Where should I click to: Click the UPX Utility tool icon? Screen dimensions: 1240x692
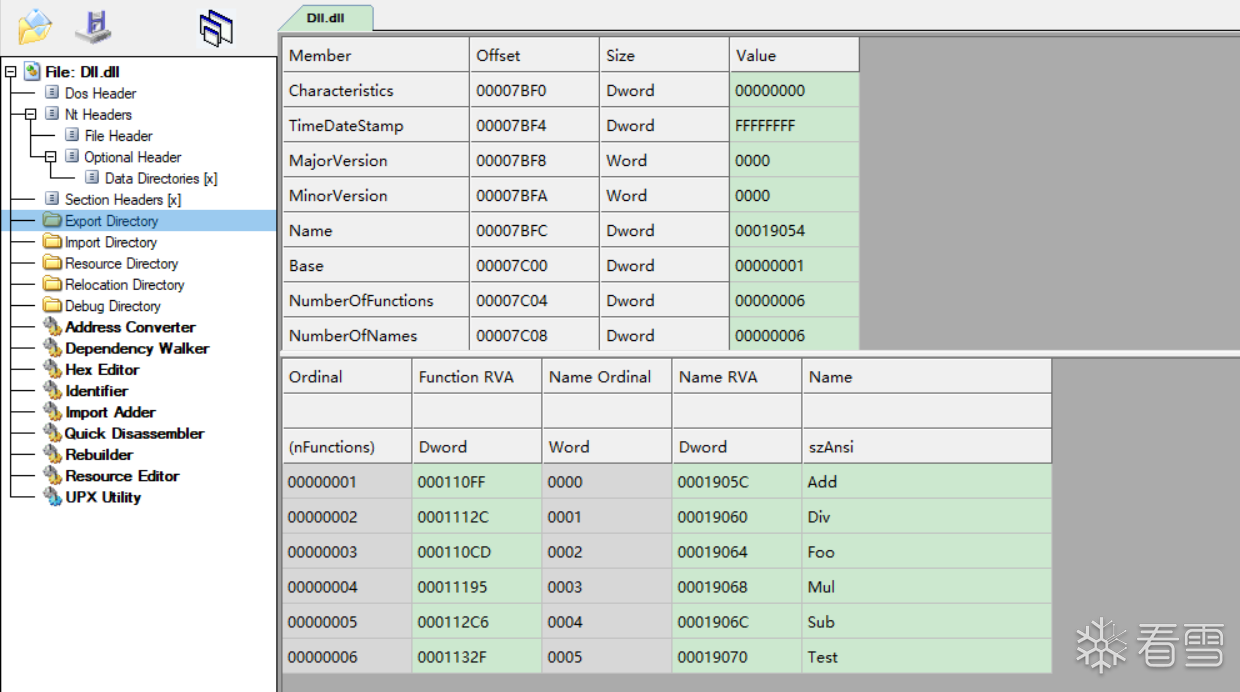coord(52,497)
